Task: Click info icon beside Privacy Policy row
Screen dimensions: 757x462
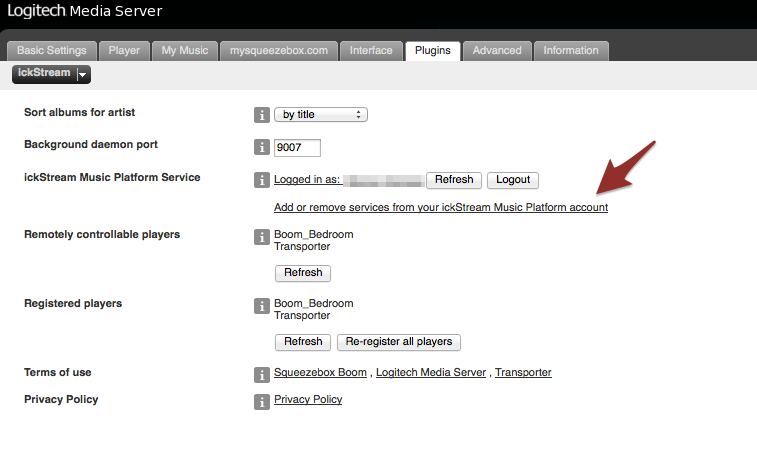Action: tap(262, 401)
